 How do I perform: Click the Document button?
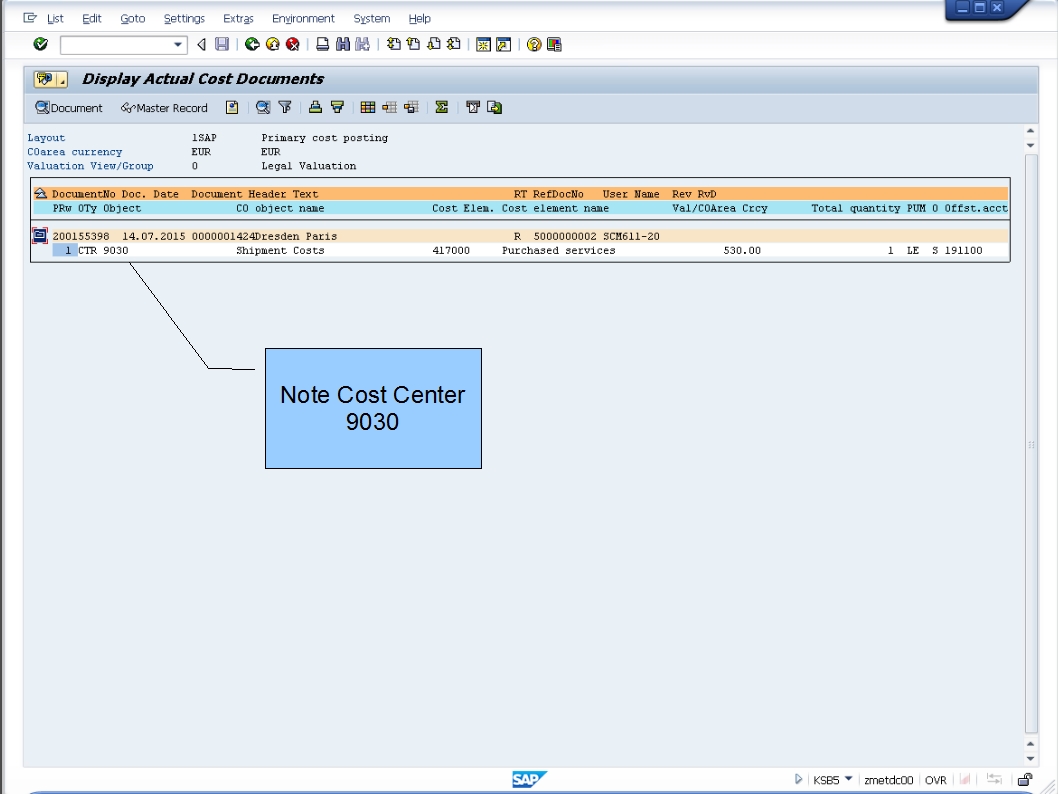tap(69, 108)
